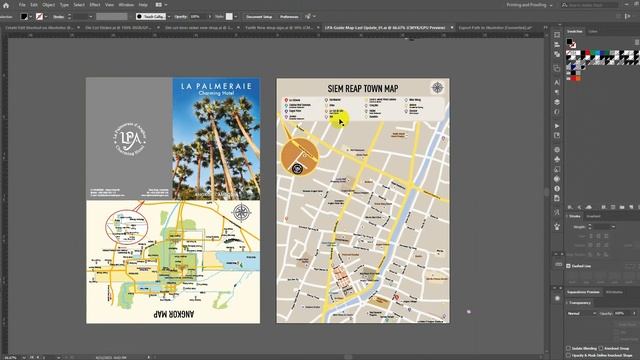Screen dimensions: 640x360
Task: Switch to the LFA Guide Map document tab
Action: point(384,28)
